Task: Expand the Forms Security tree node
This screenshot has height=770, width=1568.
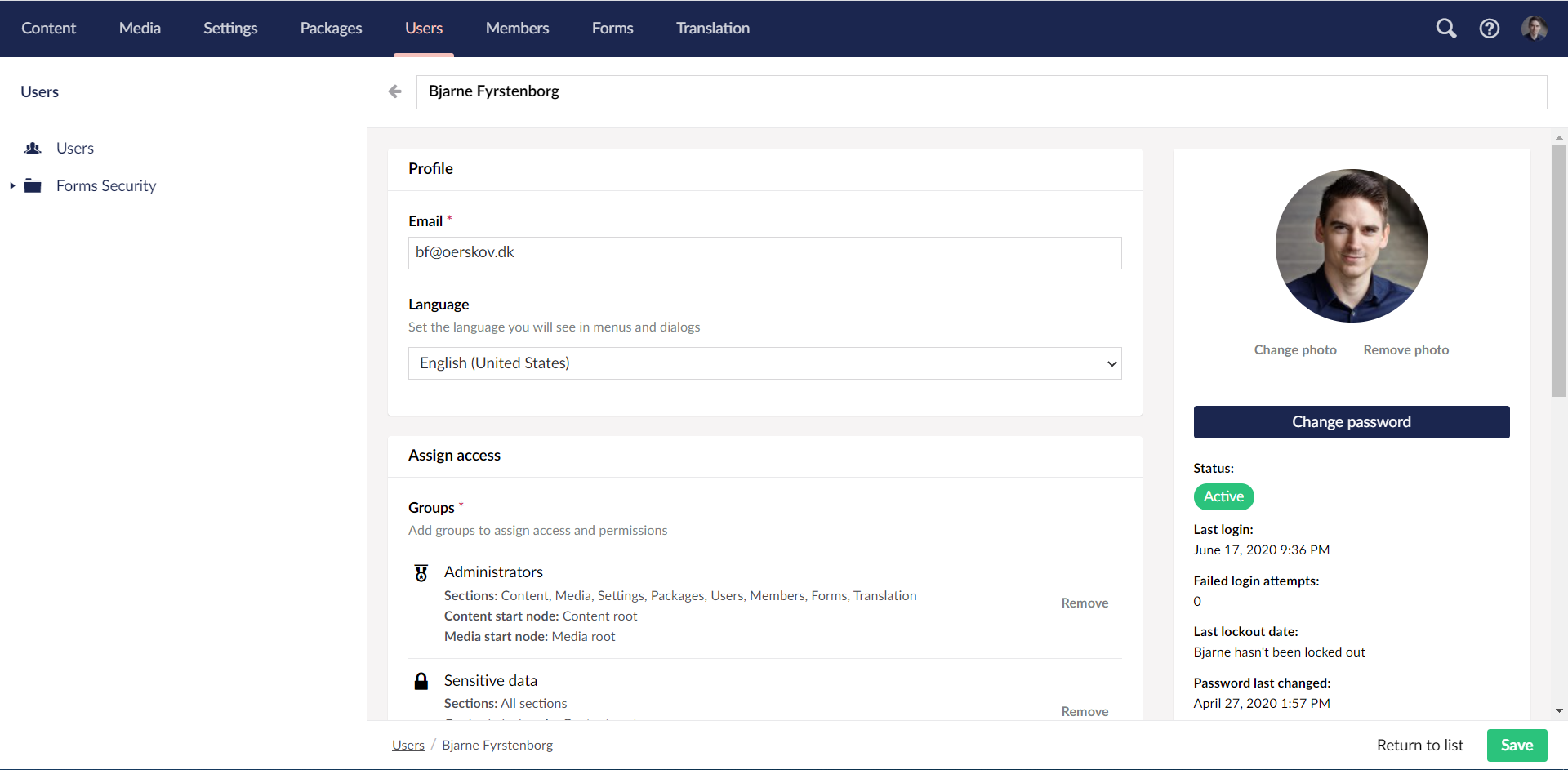Action: coord(11,185)
